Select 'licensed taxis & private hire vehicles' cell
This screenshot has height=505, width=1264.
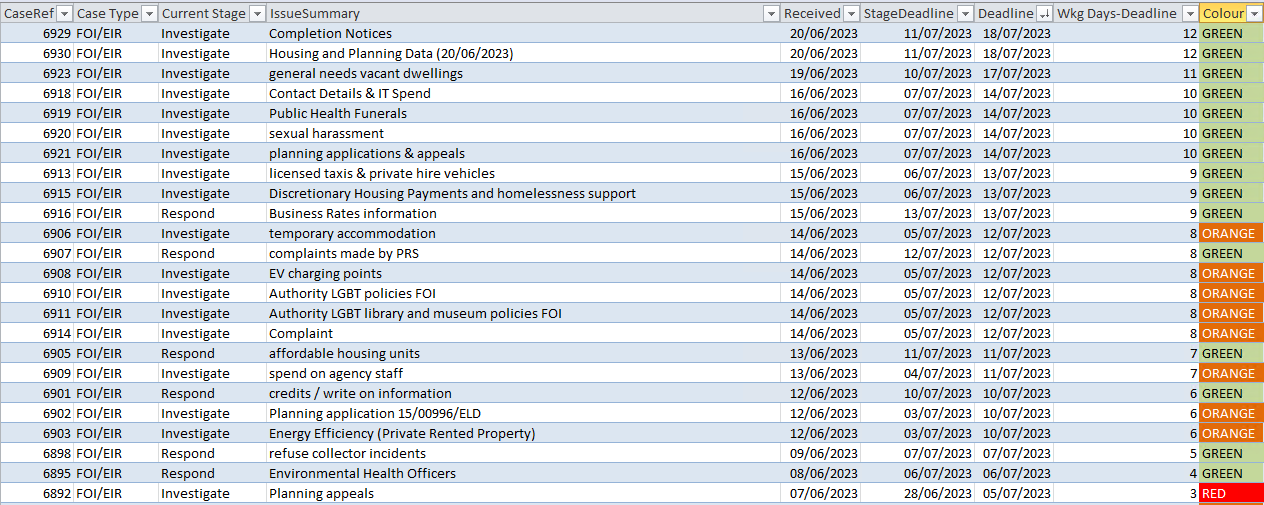(x=523, y=173)
